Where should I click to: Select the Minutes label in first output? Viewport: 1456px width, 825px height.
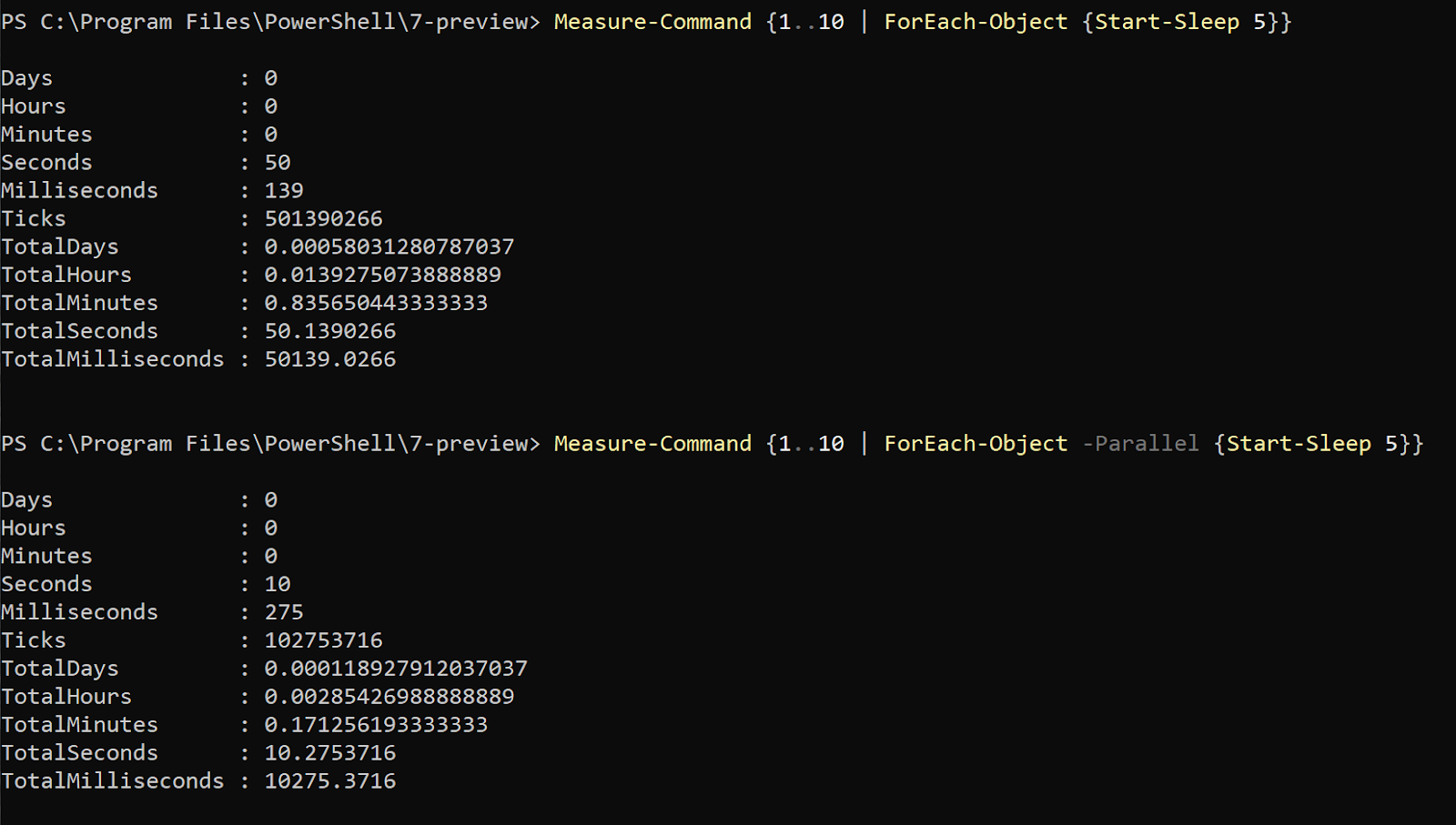(x=45, y=134)
